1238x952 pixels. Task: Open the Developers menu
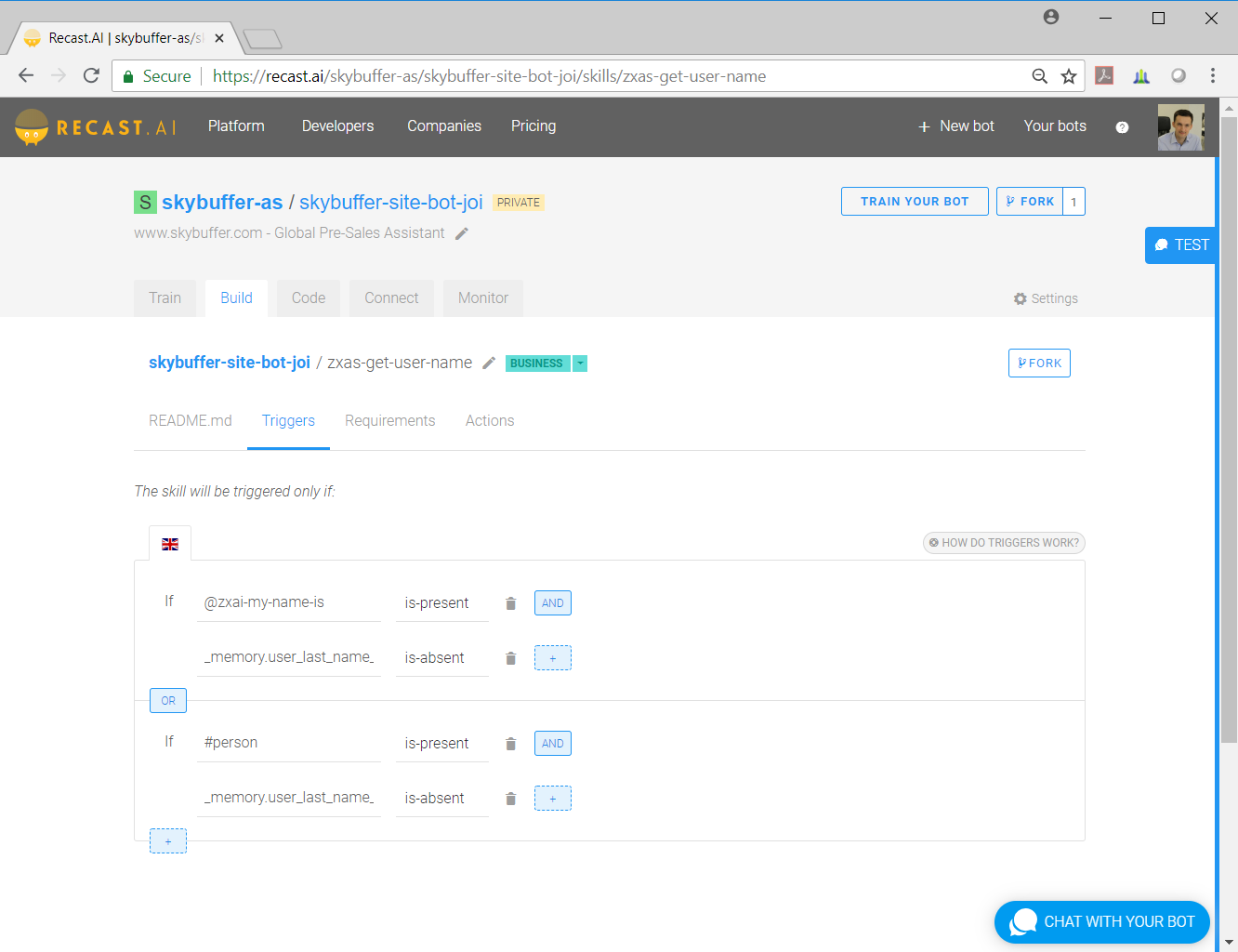point(337,126)
